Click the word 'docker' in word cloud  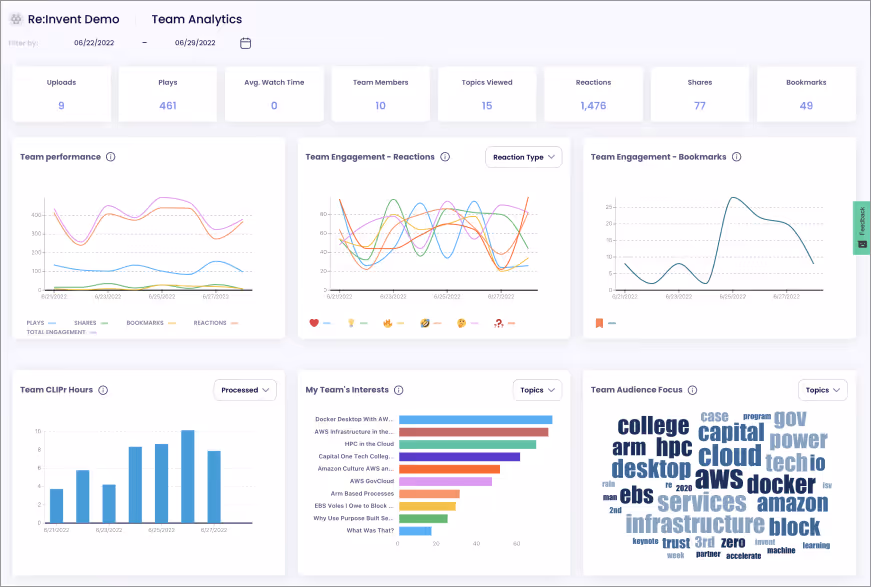click(x=781, y=484)
